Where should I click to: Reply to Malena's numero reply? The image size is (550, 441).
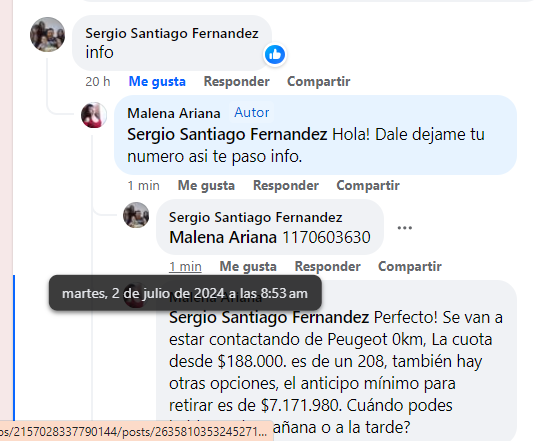[x=286, y=186]
